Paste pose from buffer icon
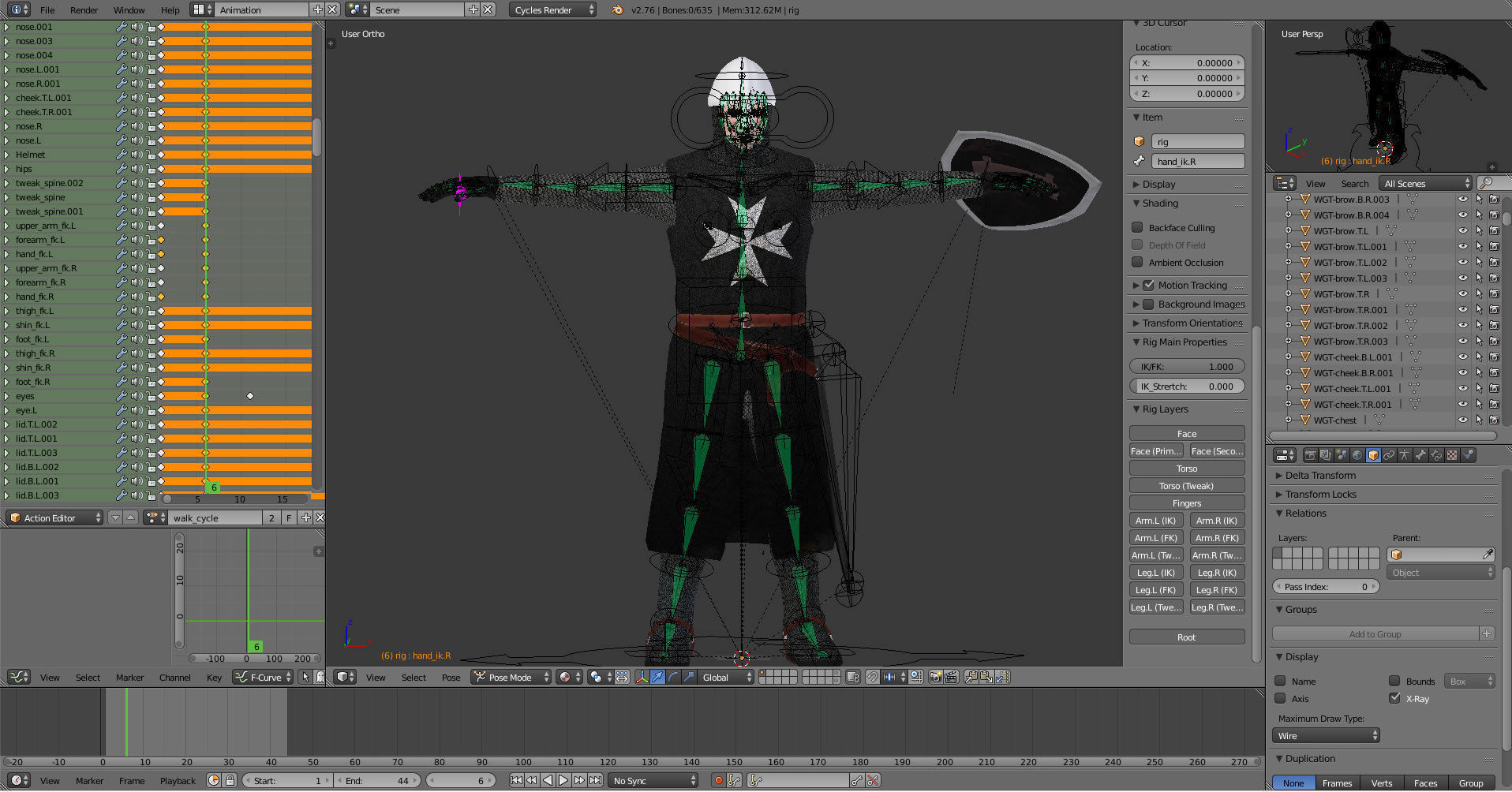This screenshot has width=1512, height=792. [986, 678]
